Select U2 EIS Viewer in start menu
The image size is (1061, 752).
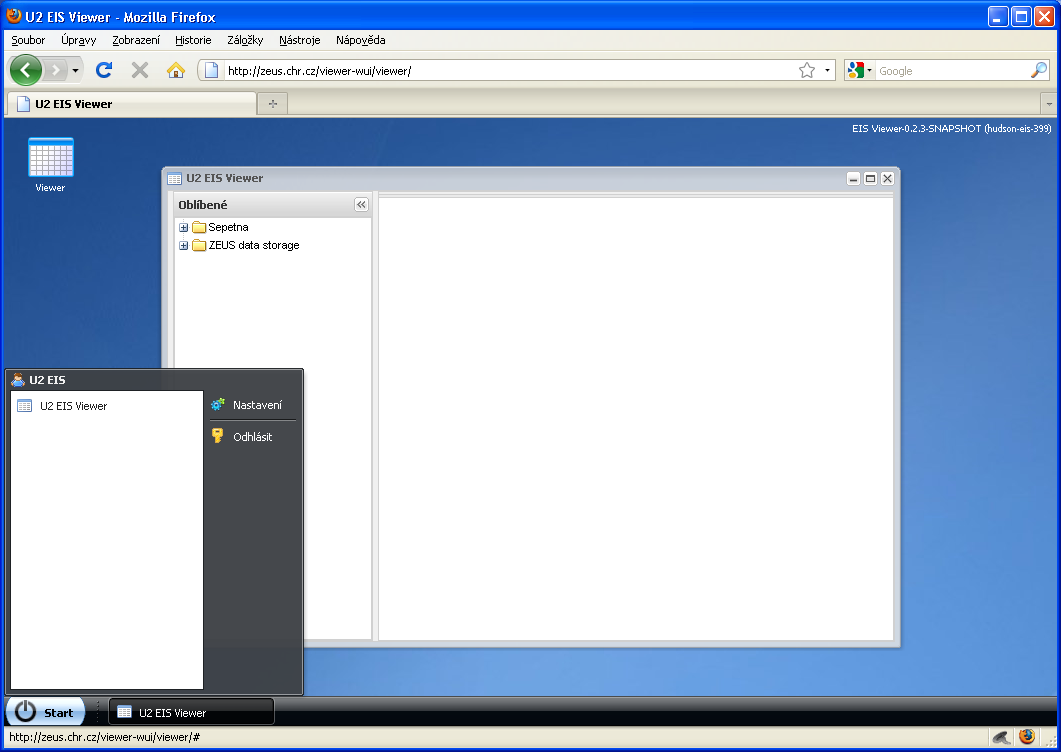[73, 406]
